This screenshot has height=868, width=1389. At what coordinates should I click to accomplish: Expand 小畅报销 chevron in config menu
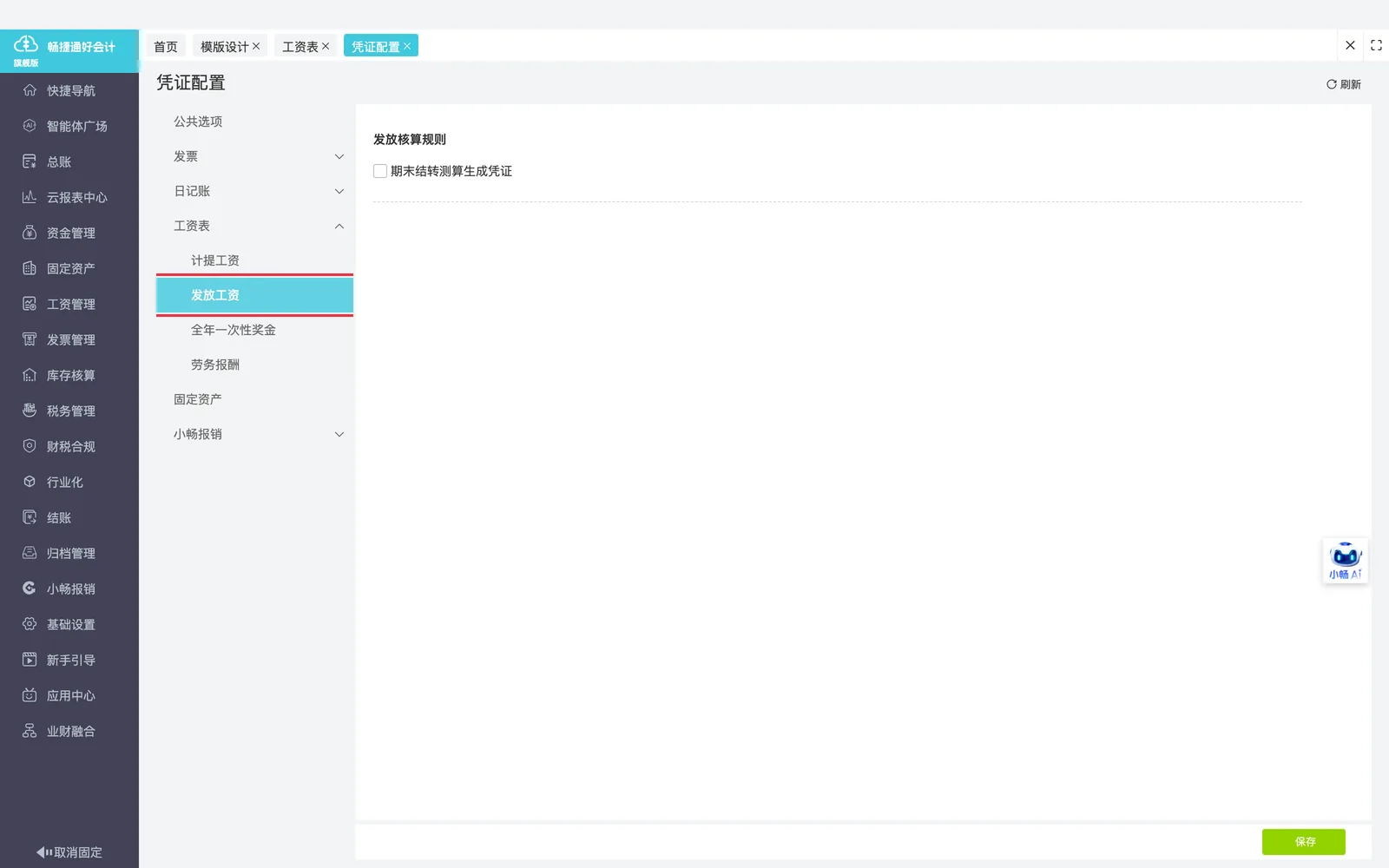point(339,434)
